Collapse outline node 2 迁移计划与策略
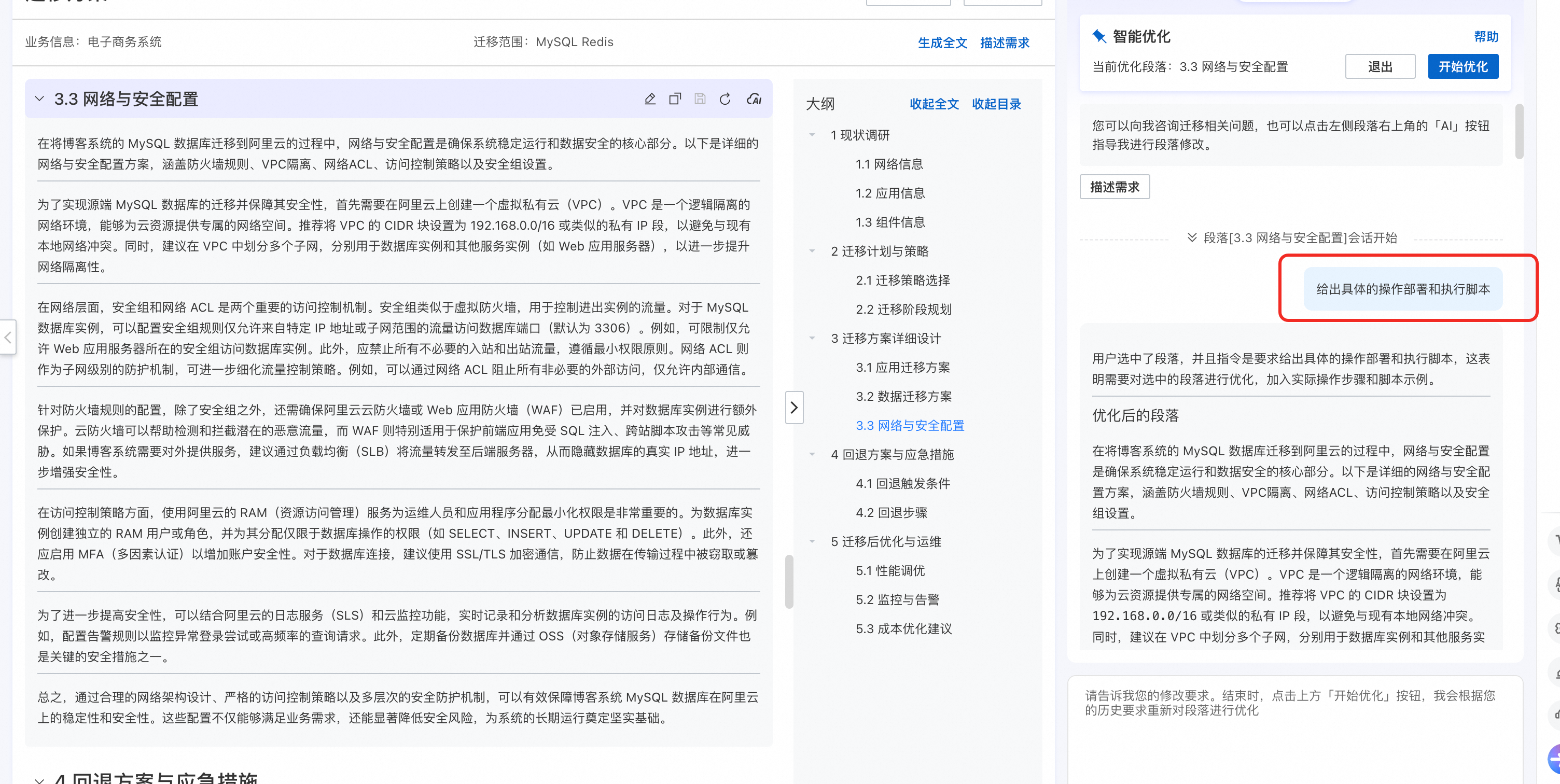 (812, 251)
